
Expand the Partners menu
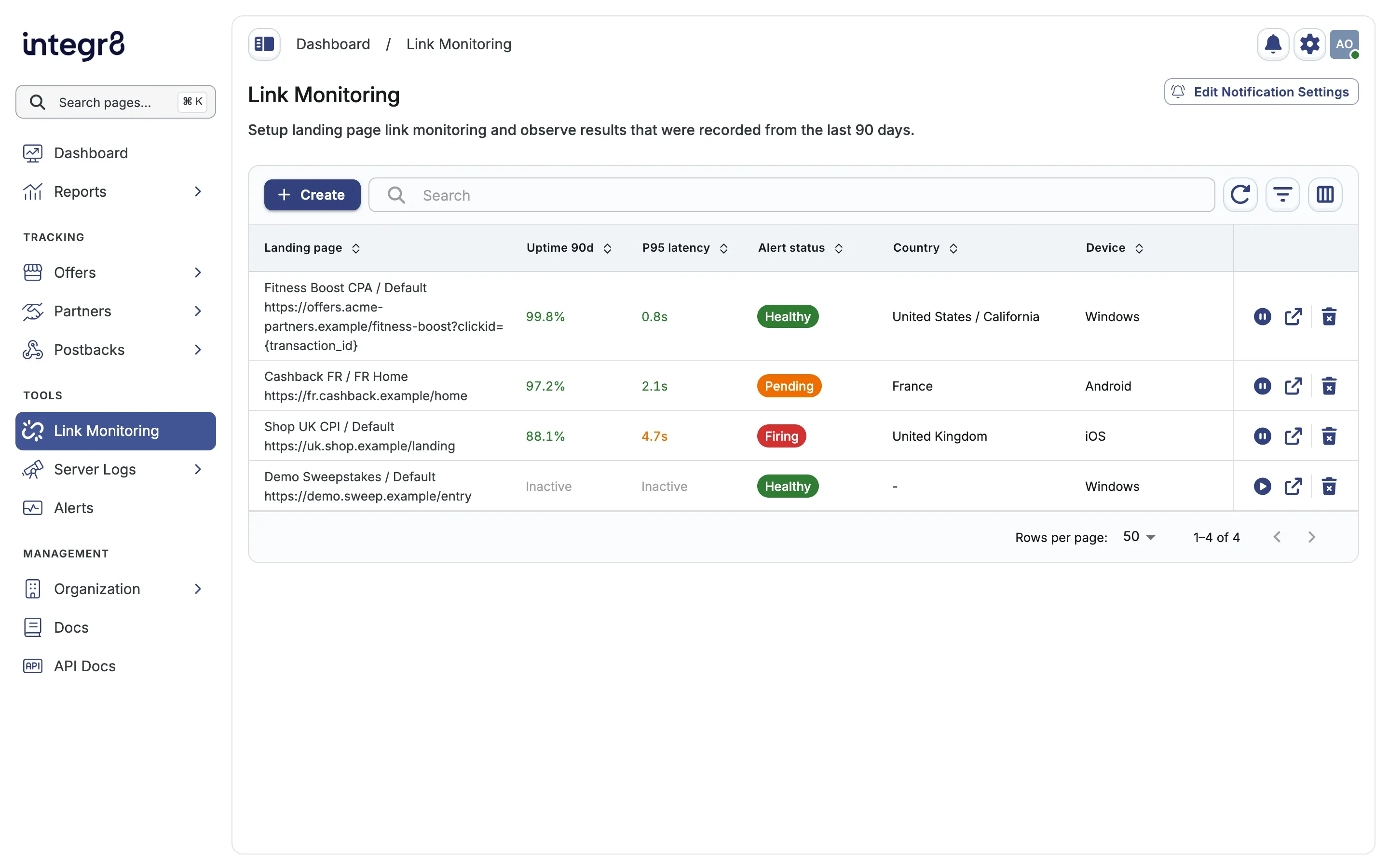[x=115, y=311]
